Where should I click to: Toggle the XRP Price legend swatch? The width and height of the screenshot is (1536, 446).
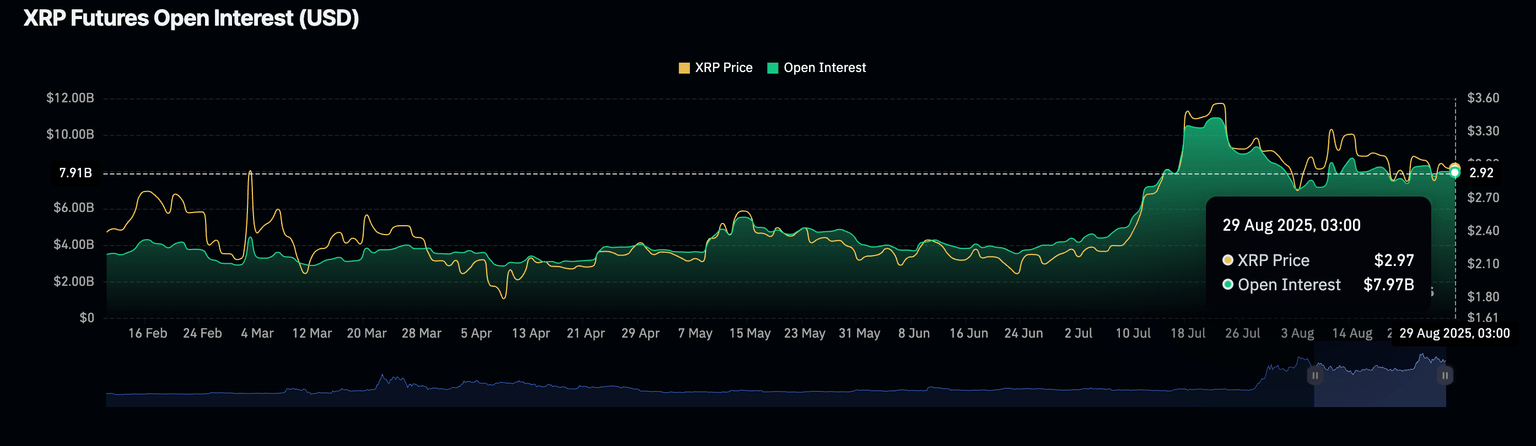click(x=684, y=68)
